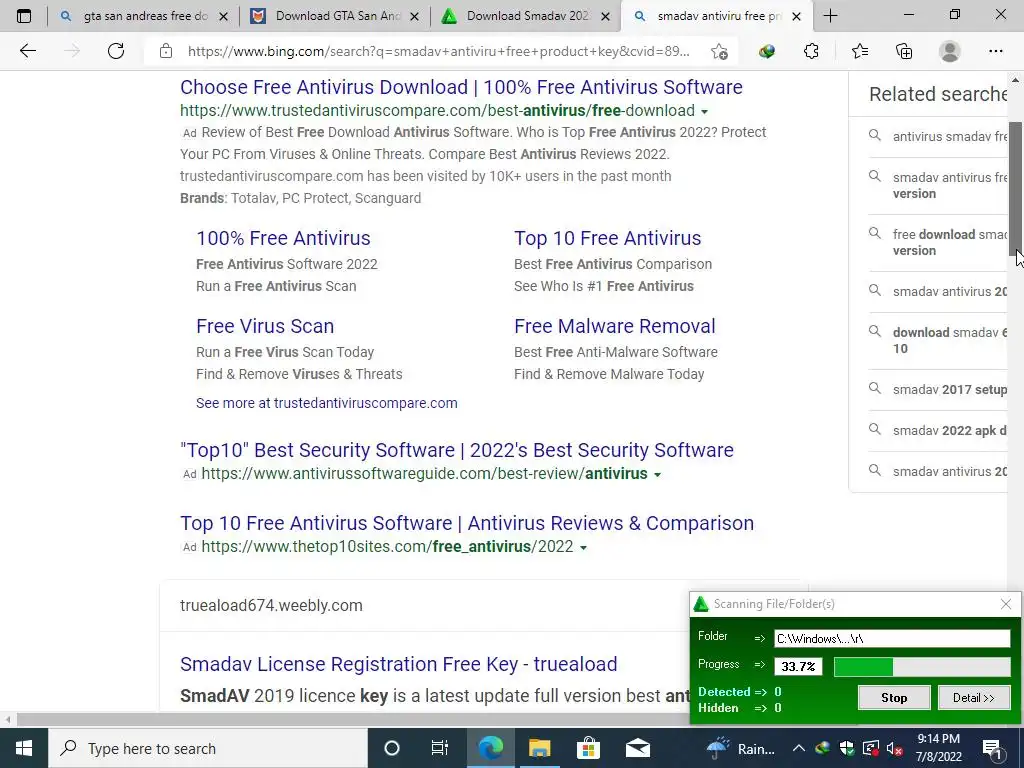Open the 100% Free Antivirus sublink

pyautogui.click(x=283, y=238)
